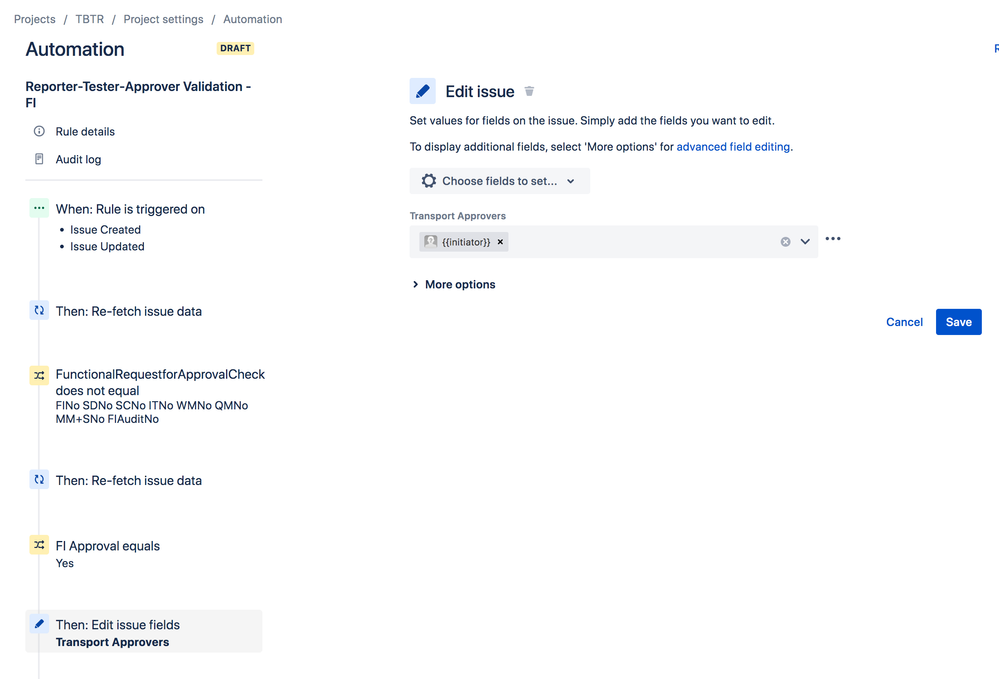This screenshot has width=999, height=679.
Task: Click the FI Approval equals condition icon
Action: point(39,545)
